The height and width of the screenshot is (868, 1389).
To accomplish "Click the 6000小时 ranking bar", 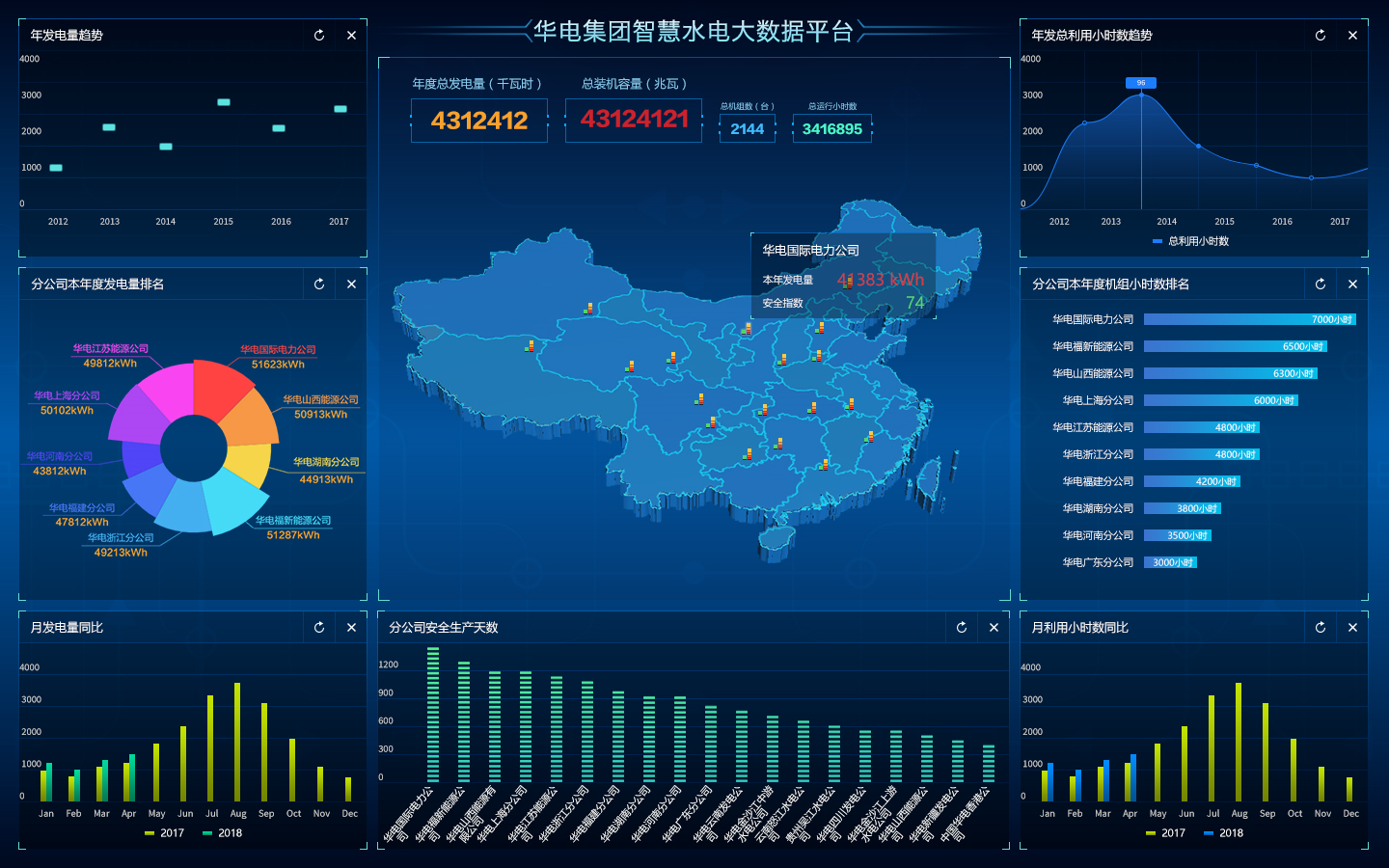I will pos(1221,400).
